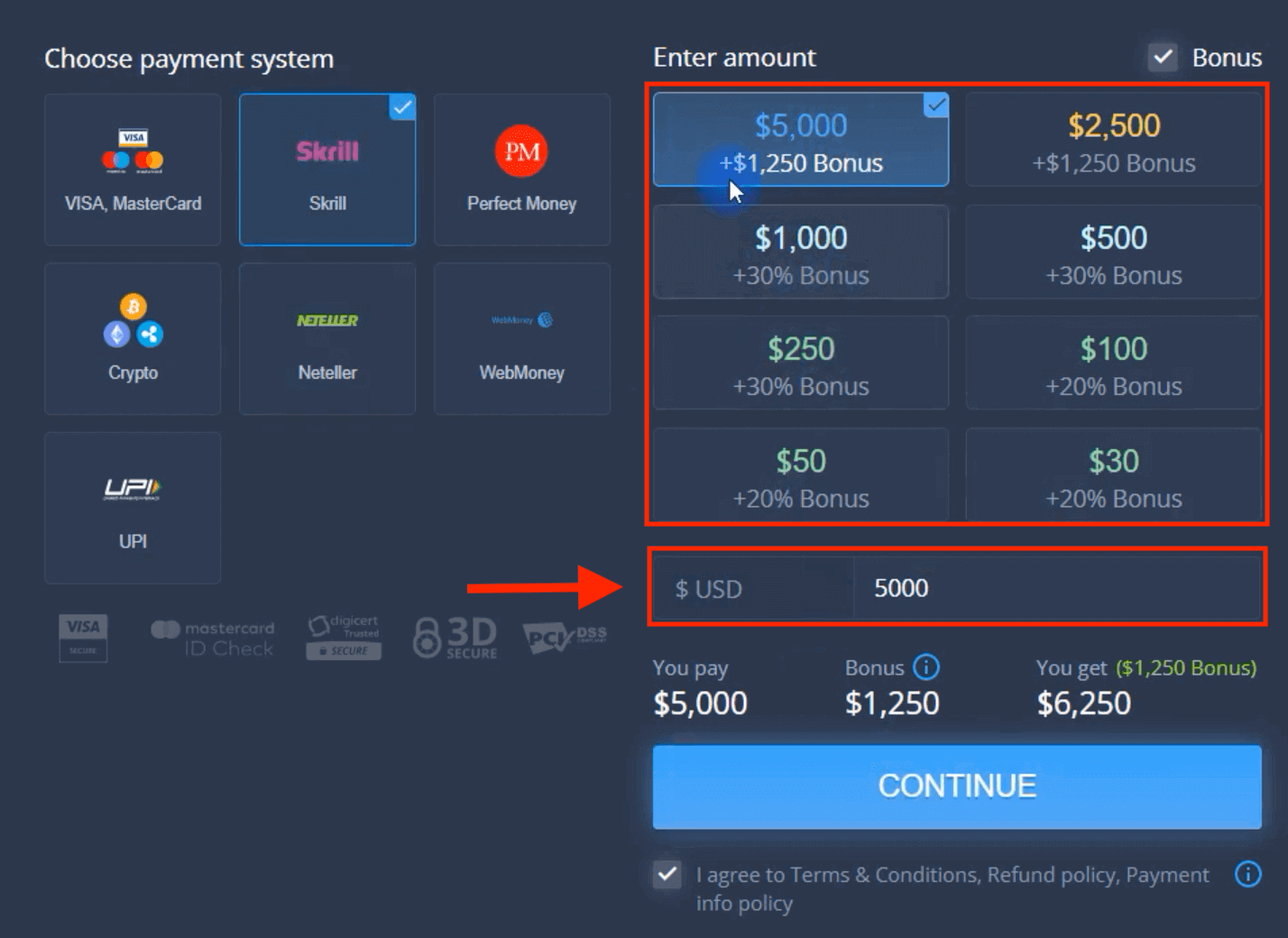The height and width of the screenshot is (938, 1288).
Task: Select the WebMoney payment option
Action: pos(521,338)
